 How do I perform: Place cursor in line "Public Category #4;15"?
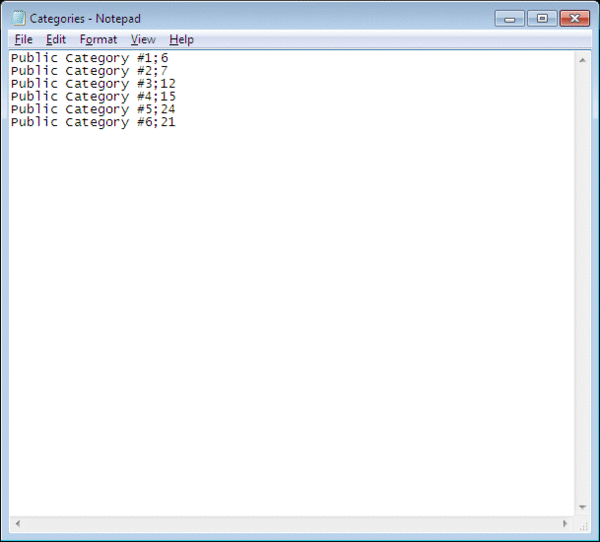click(x=93, y=96)
